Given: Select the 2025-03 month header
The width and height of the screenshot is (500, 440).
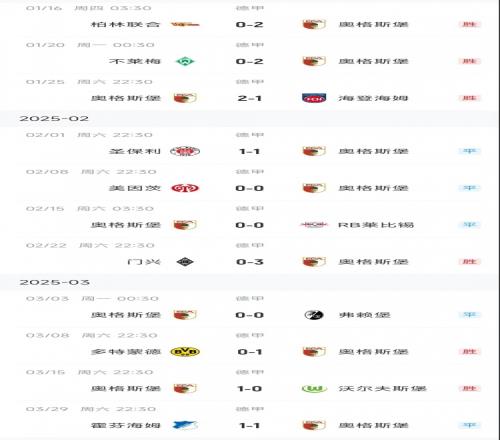Looking at the screenshot, I should click(55, 282).
